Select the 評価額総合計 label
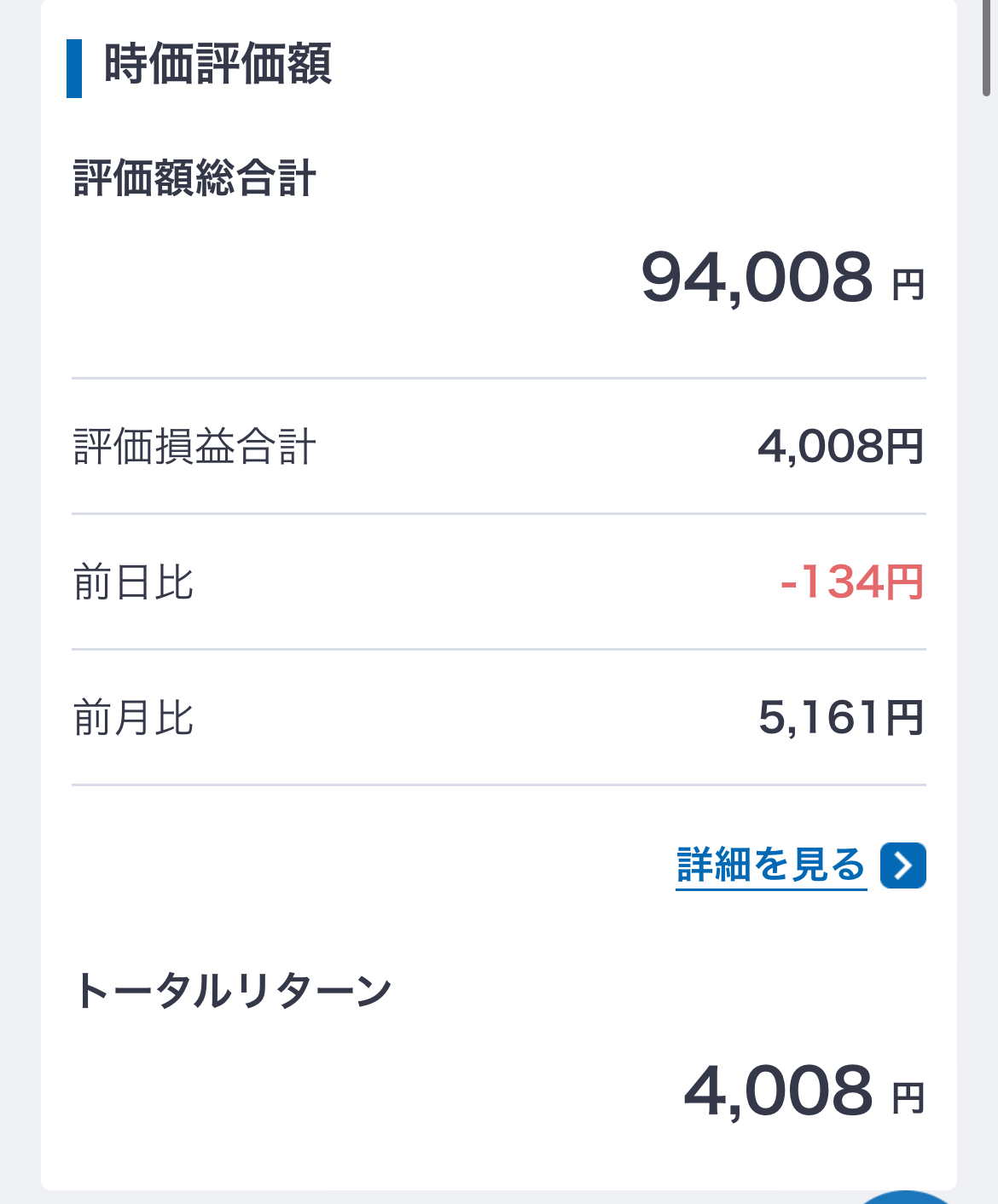This screenshot has width=998, height=1204. pyautogui.click(x=195, y=178)
